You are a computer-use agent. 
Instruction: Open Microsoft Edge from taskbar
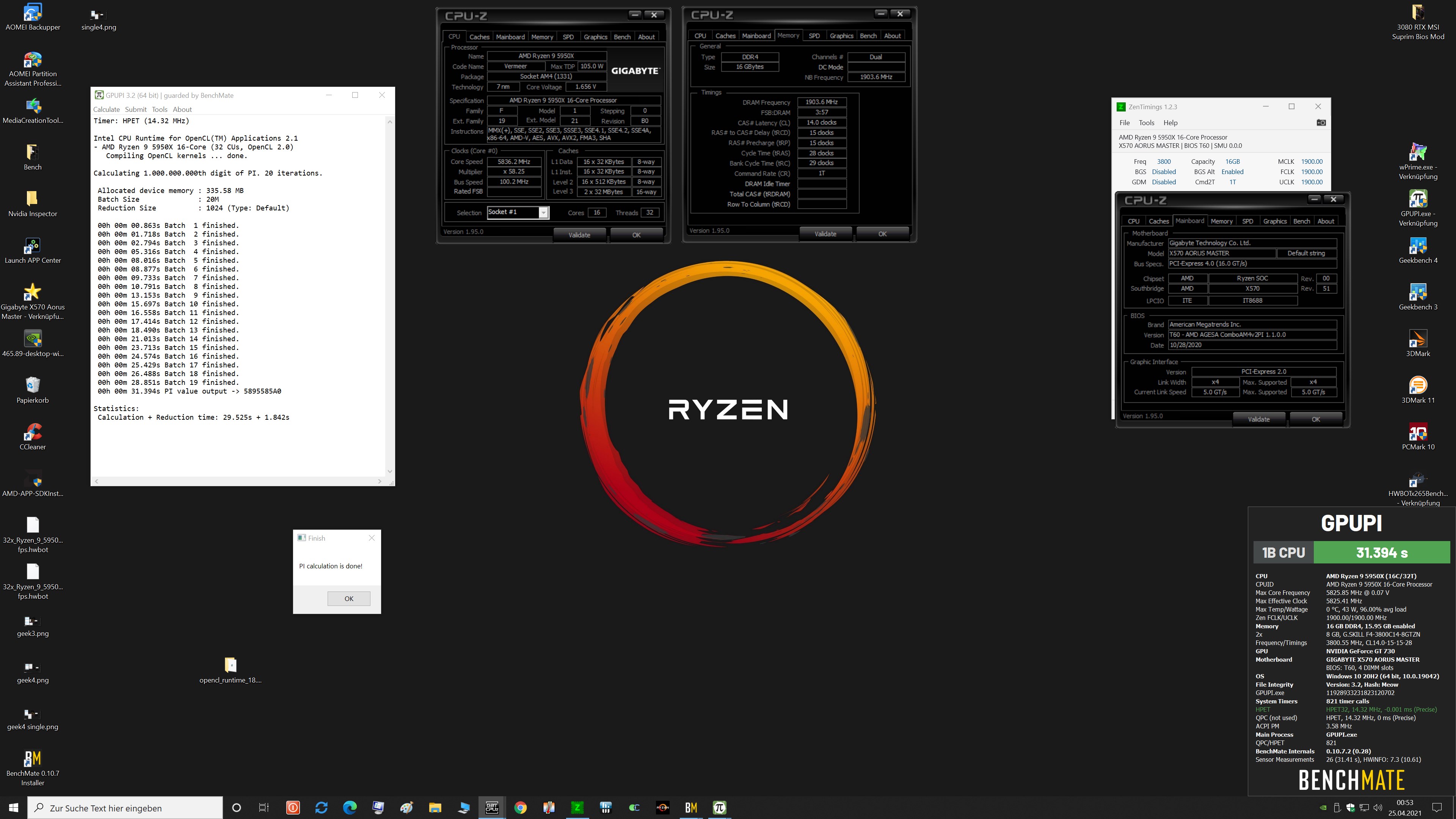tap(350, 807)
